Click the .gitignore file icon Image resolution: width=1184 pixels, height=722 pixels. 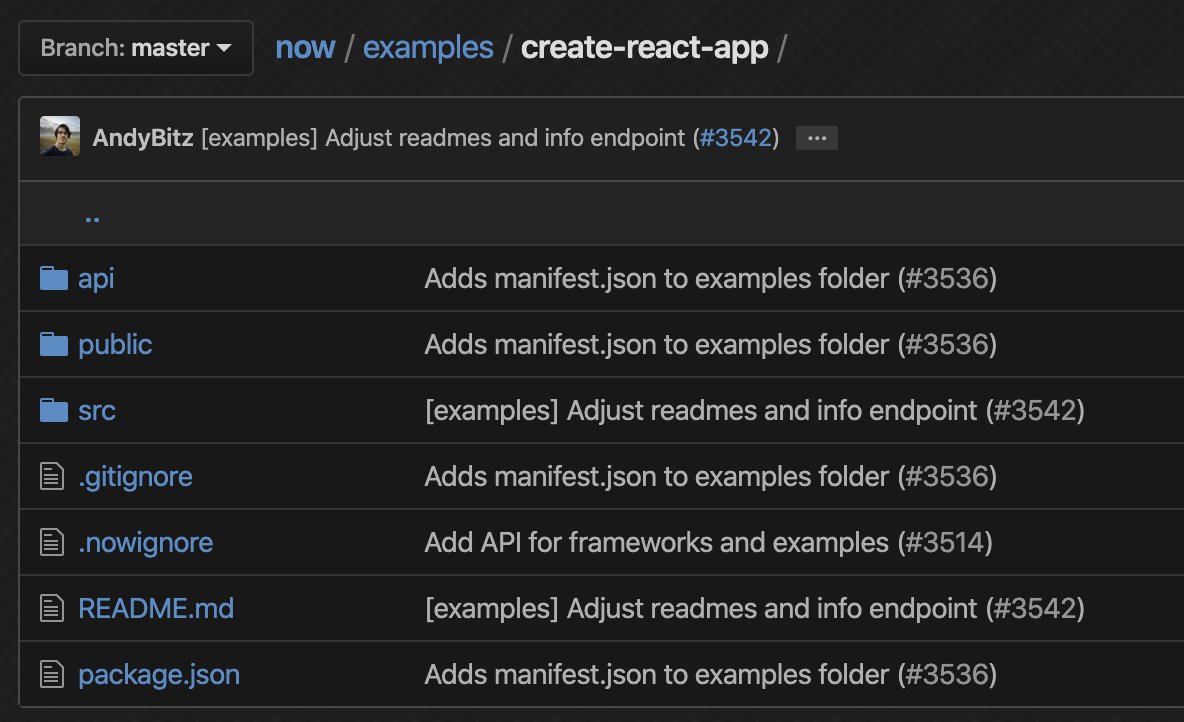(51, 477)
